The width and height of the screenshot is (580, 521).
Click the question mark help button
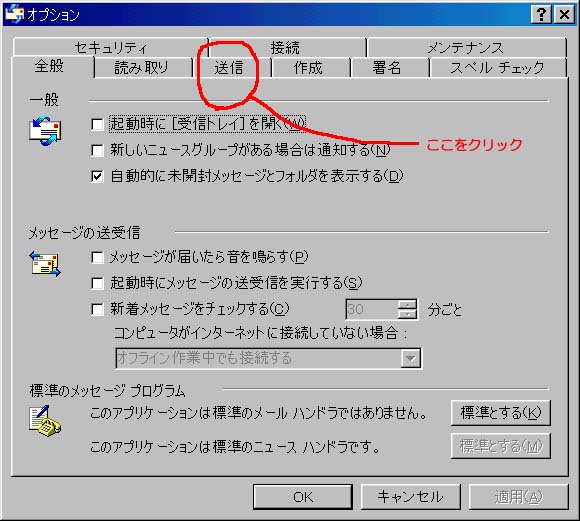point(541,15)
